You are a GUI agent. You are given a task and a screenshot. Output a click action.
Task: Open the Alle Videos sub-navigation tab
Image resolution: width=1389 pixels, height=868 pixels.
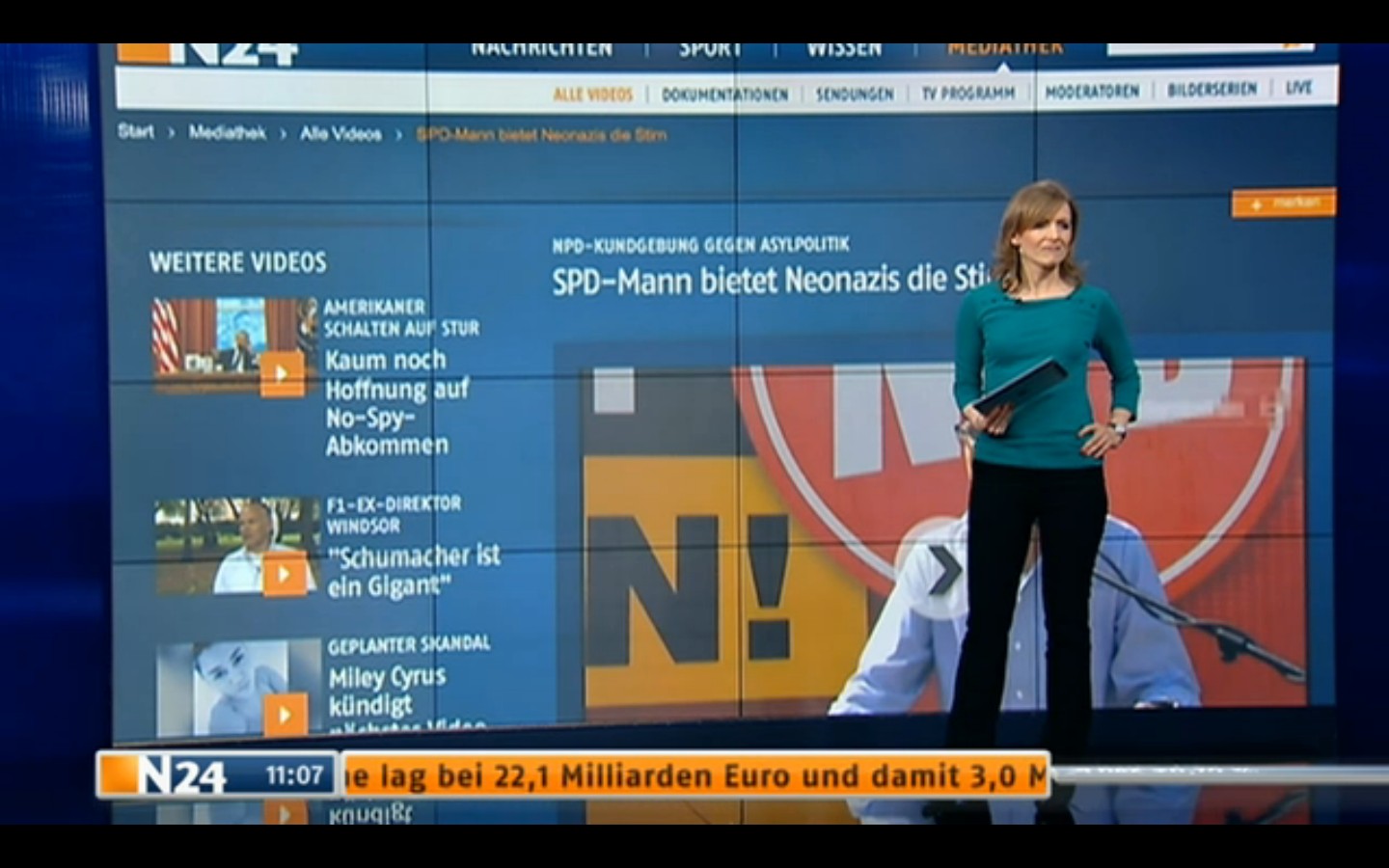coord(593,95)
